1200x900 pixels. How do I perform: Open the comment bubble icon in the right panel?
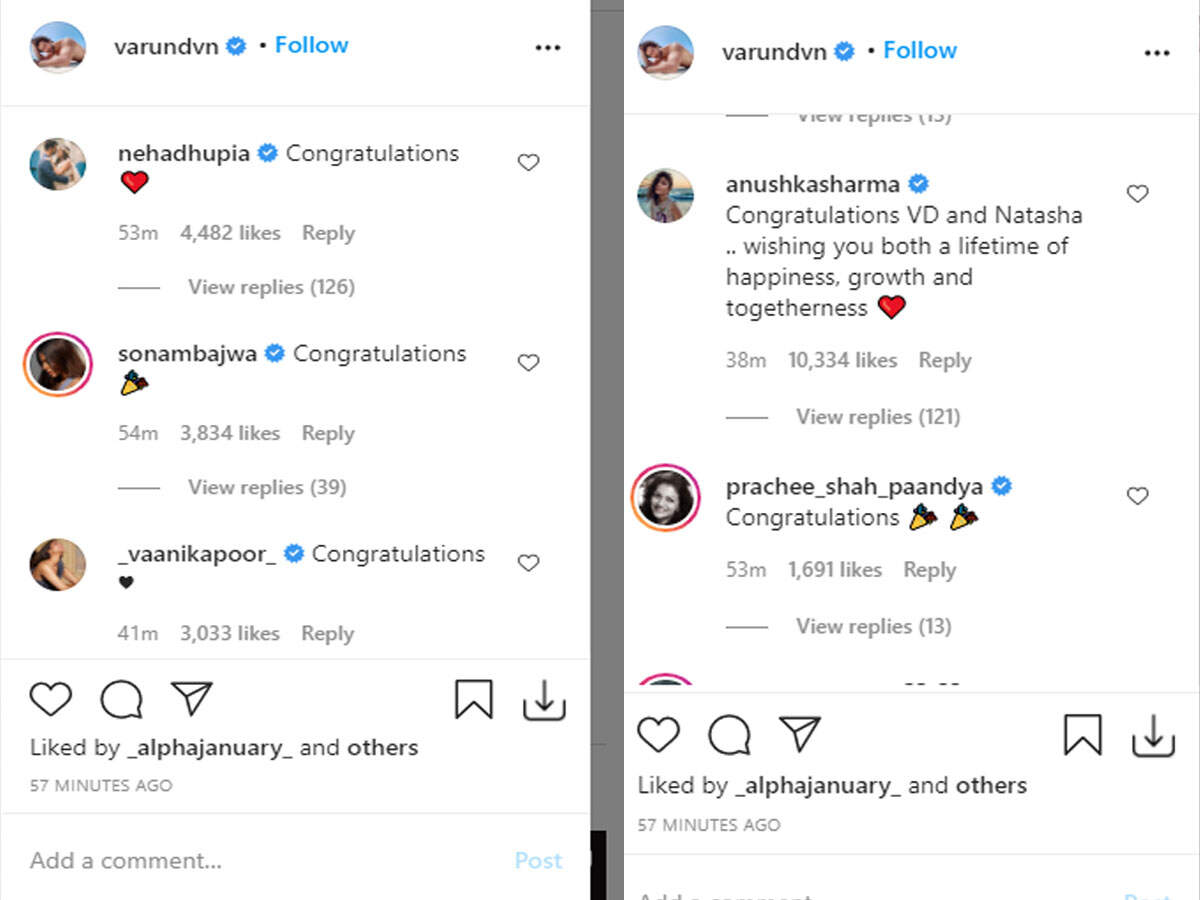click(x=729, y=735)
